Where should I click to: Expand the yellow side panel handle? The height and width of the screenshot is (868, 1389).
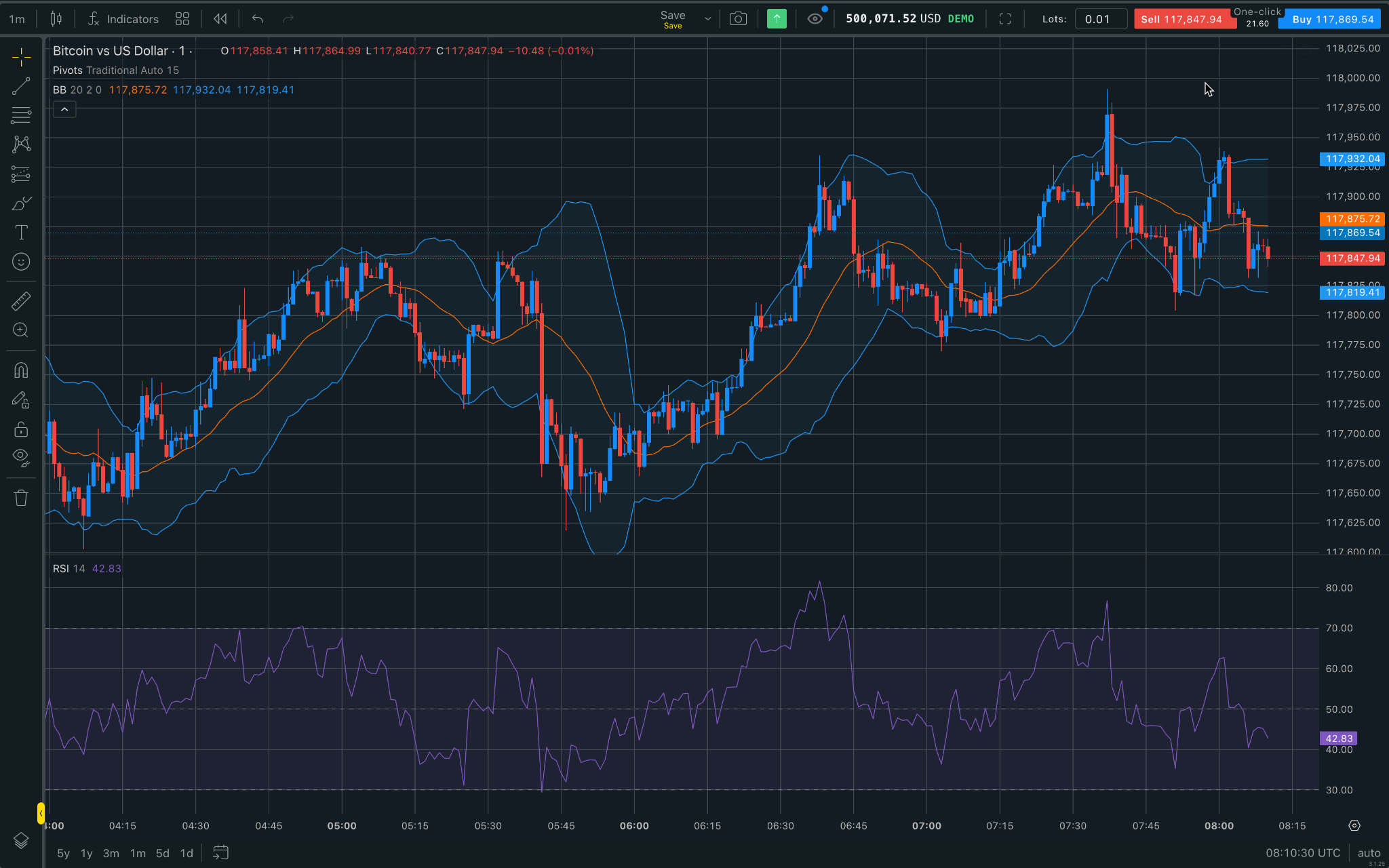click(x=41, y=812)
